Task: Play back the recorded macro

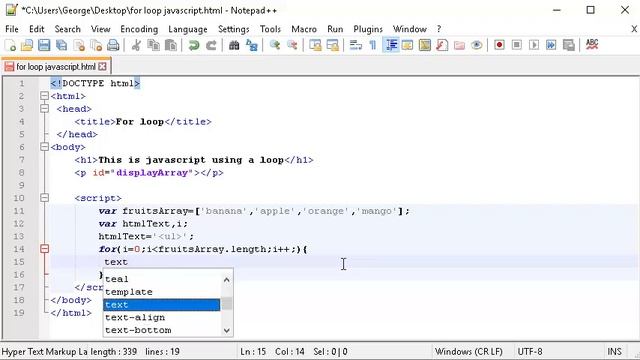Action: [x=534, y=45]
